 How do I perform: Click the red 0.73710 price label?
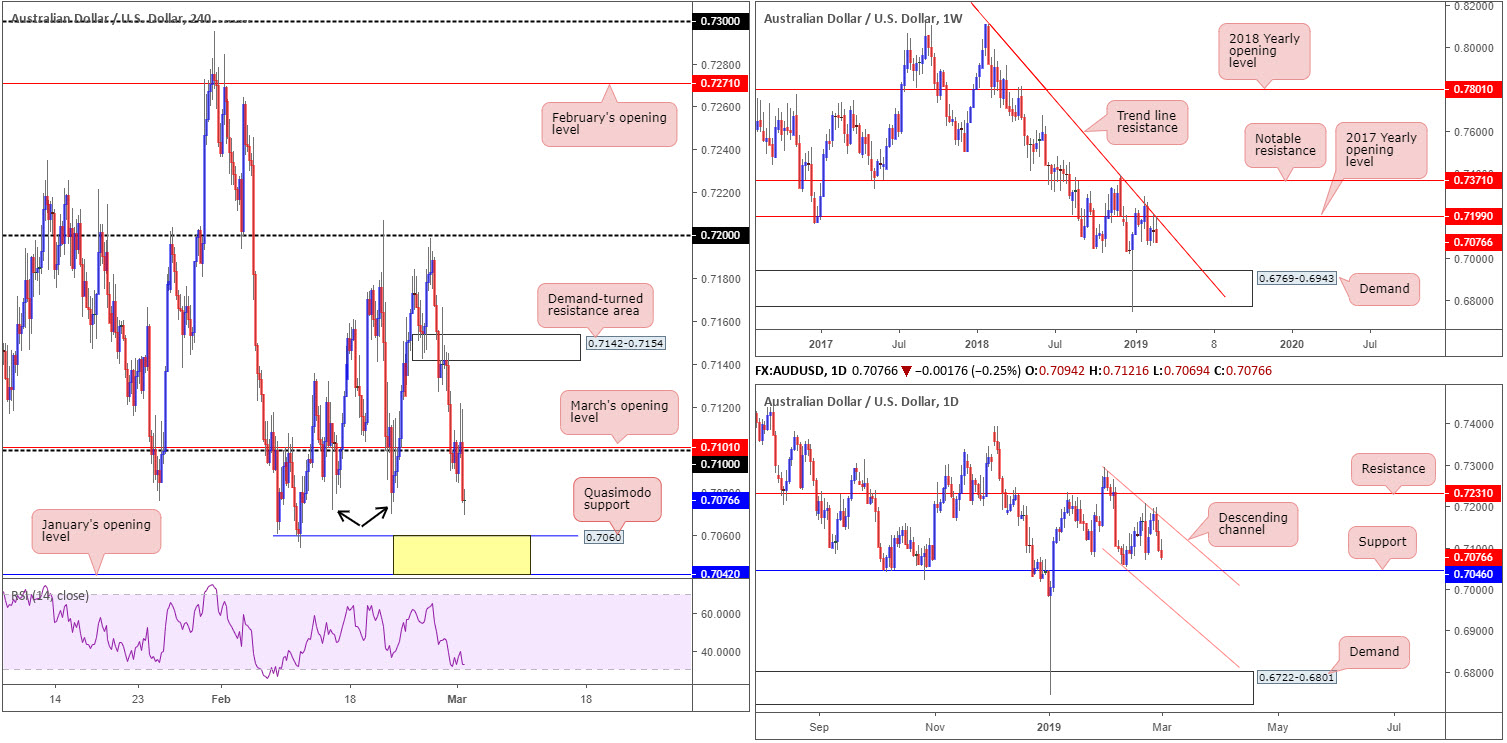(1475, 180)
